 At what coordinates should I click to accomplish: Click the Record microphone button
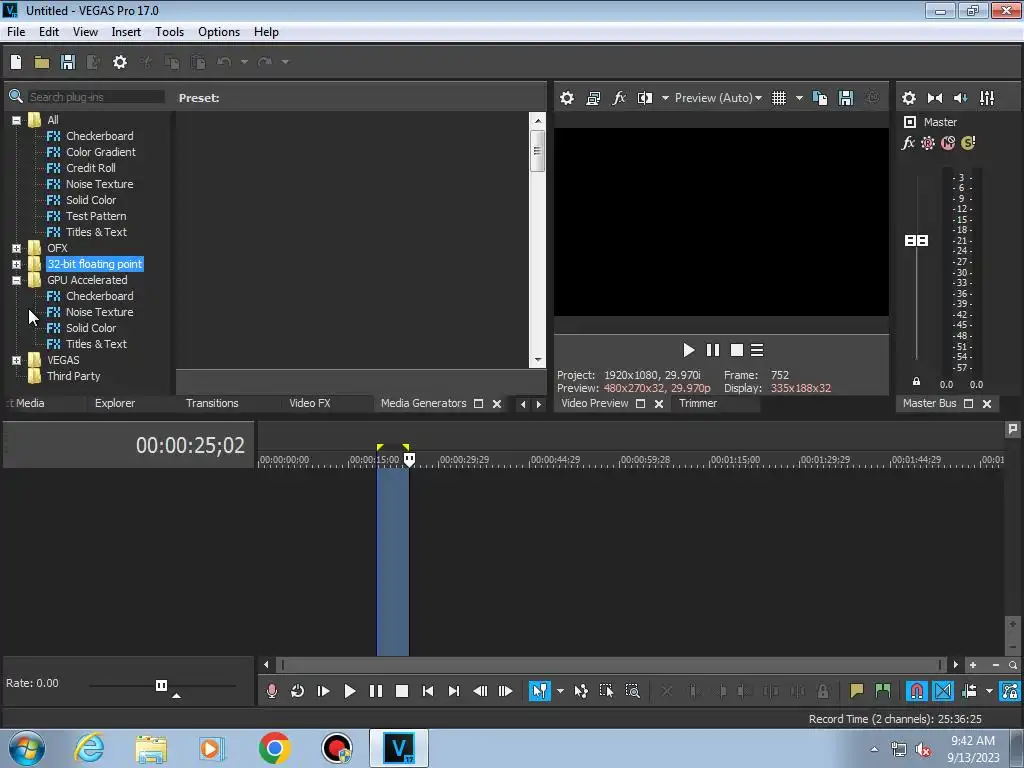pos(272,691)
